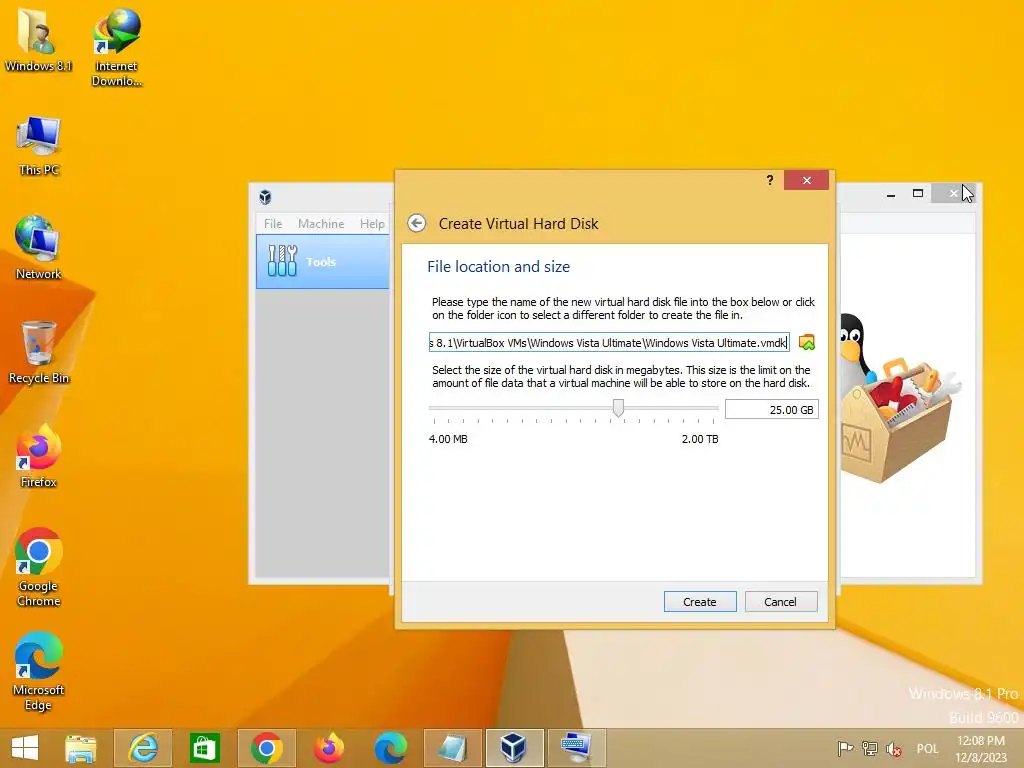The height and width of the screenshot is (768, 1024).
Task: Select Network desktop icon
Action: click(x=39, y=248)
